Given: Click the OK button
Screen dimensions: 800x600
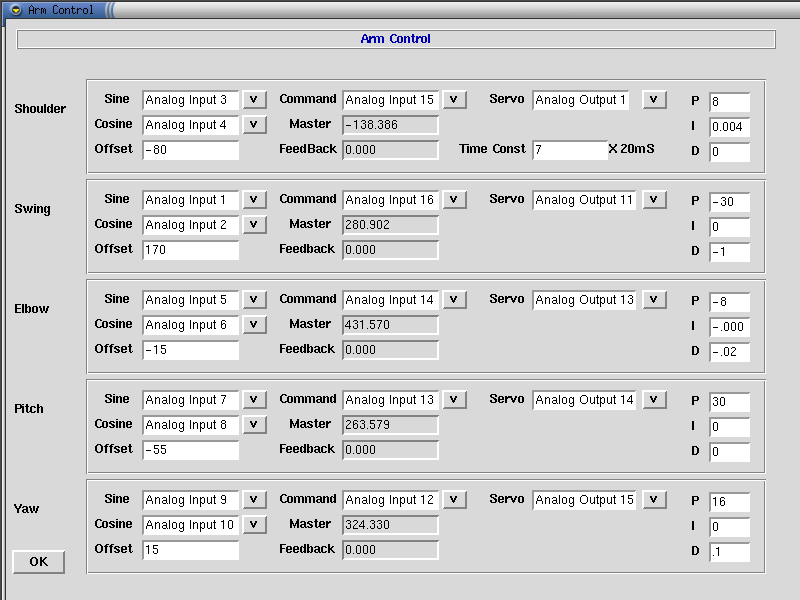Looking at the screenshot, I should click(39, 562).
